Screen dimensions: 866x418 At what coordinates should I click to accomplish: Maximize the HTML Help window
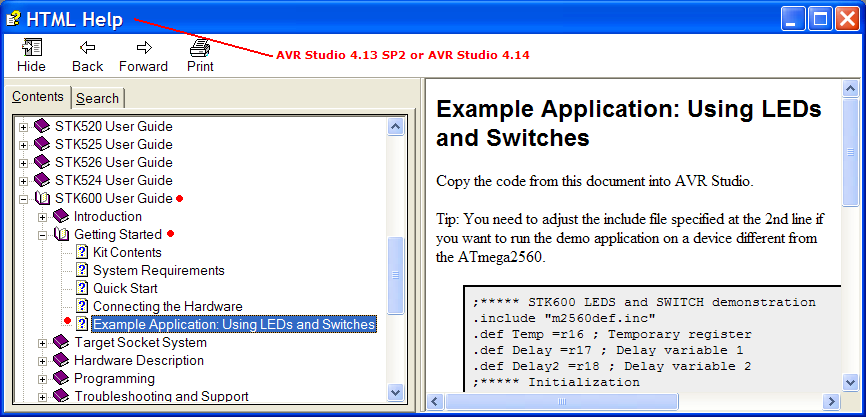[820, 20]
